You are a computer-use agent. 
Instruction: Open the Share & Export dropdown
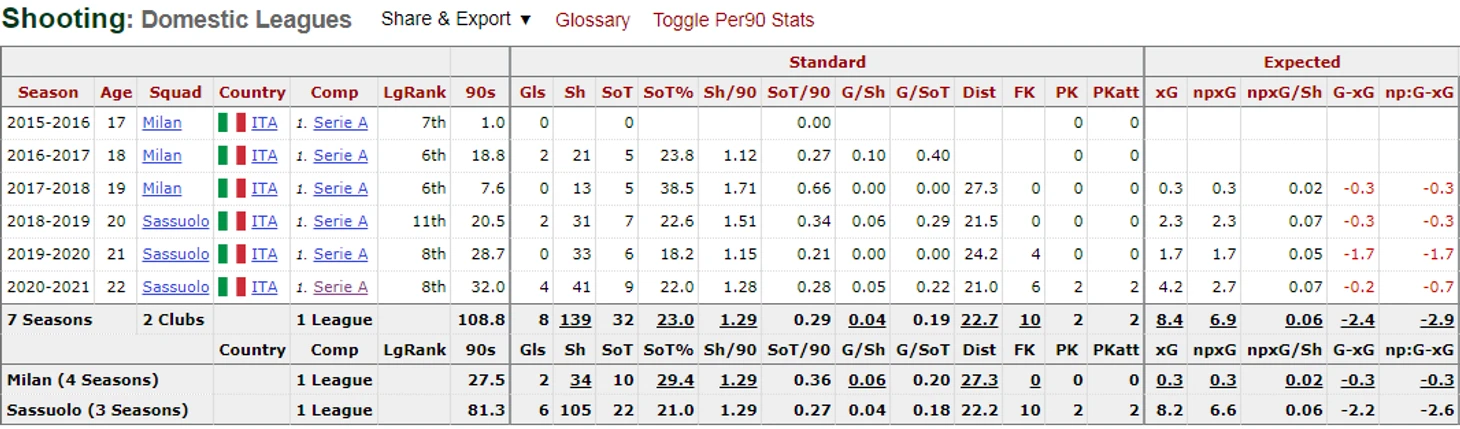pos(456,19)
